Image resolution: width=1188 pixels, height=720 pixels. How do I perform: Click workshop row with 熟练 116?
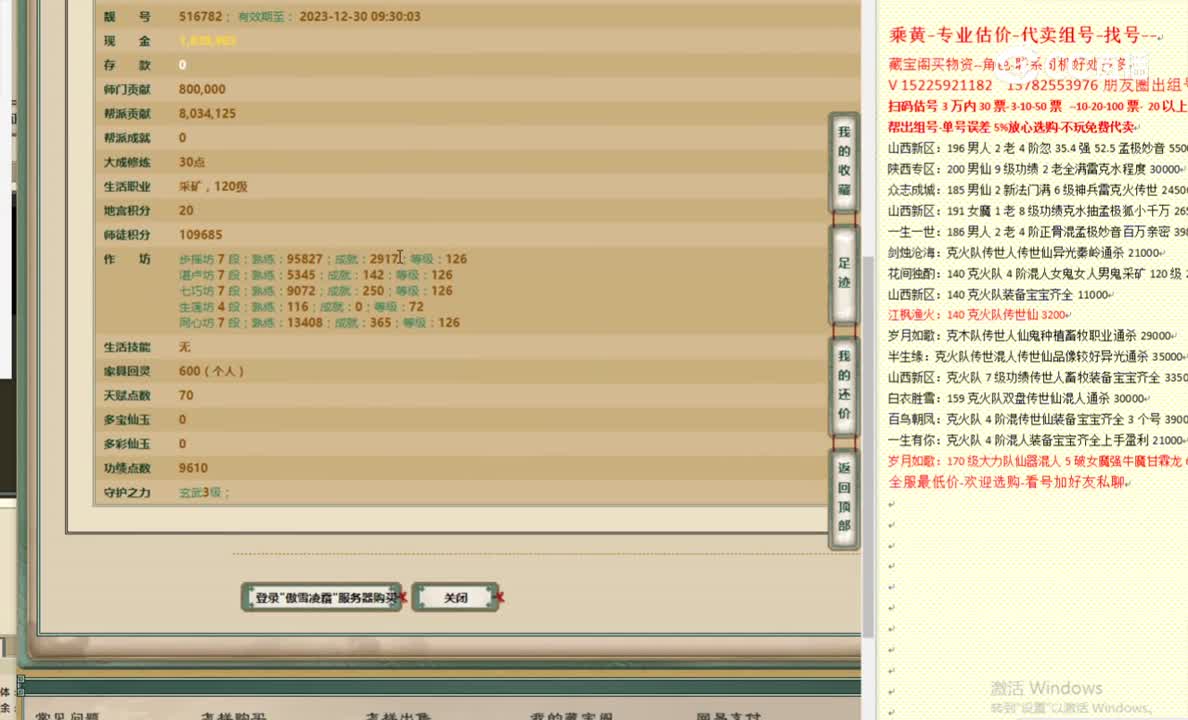point(302,306)
